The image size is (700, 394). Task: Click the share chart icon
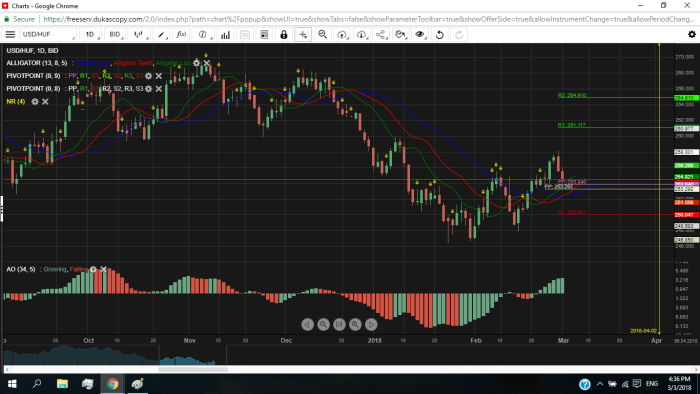point(380,34)
